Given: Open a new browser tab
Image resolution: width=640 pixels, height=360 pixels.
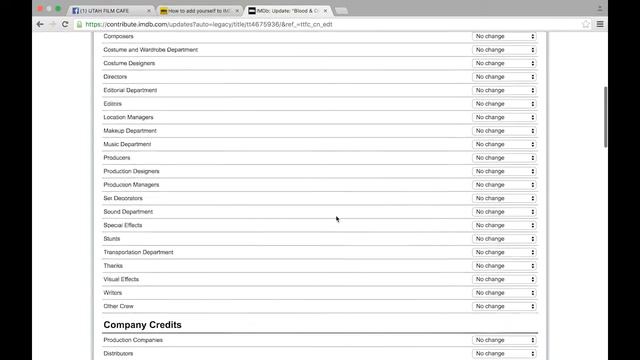Looking at the screenshot, I should tap(341, 11).
